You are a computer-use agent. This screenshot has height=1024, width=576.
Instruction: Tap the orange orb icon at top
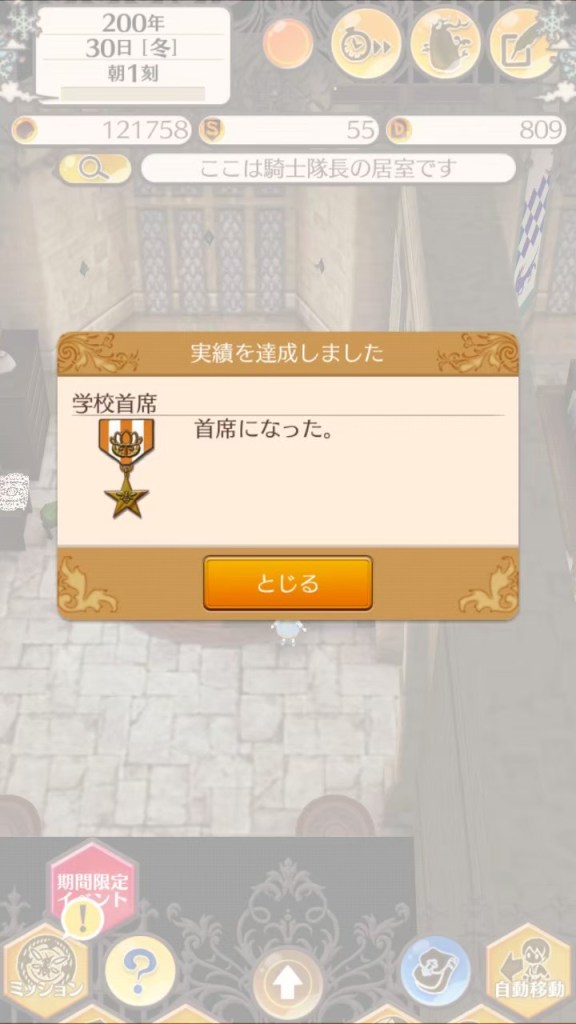pyautogui.click(x=288, y=43)
